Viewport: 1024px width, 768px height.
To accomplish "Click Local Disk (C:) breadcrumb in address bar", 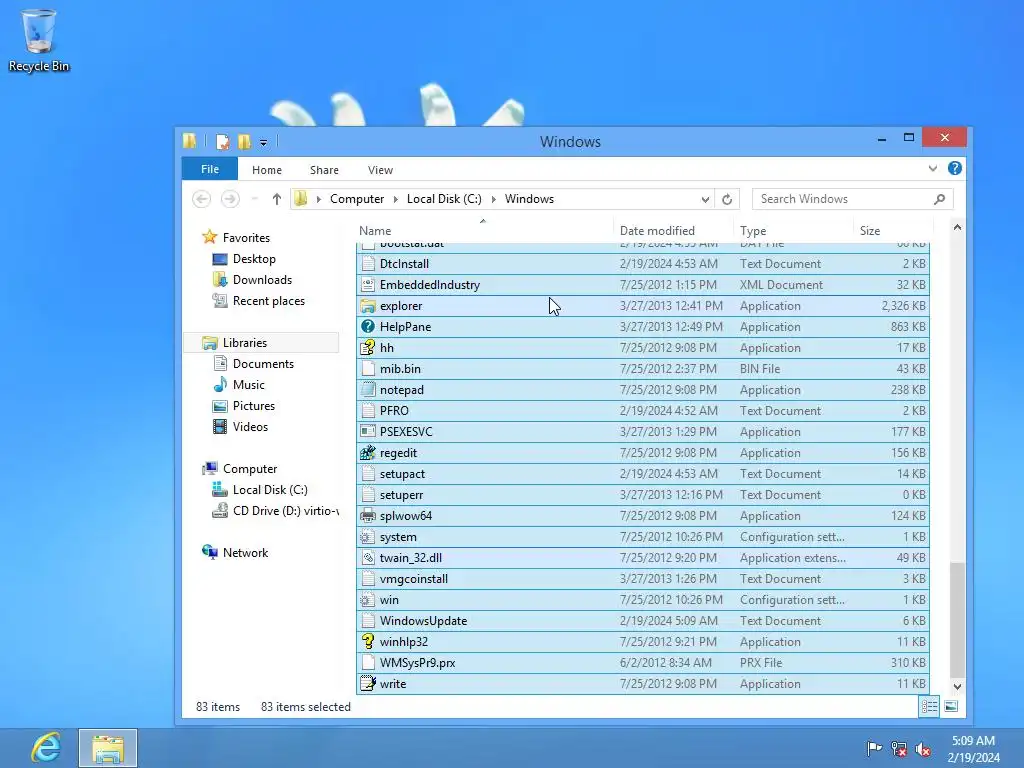I will [443, 199].
